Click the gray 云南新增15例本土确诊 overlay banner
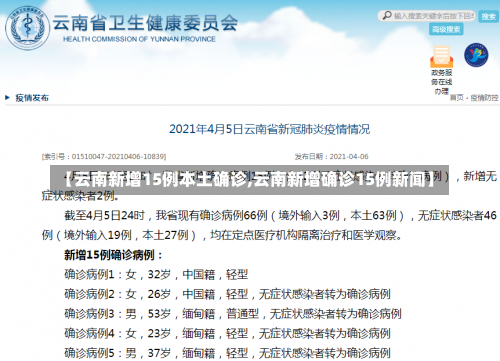The image size is (500, 361). pos(249,180)
